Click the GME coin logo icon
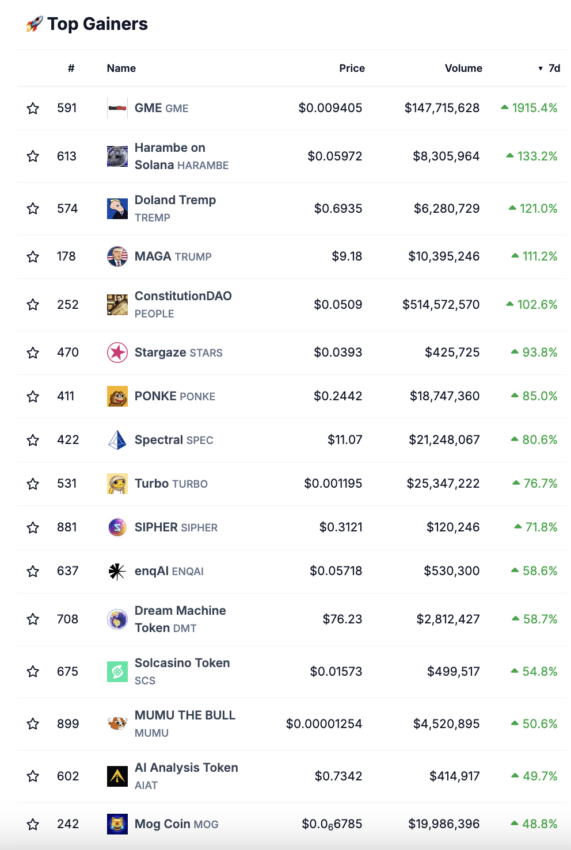571x850 pixels. point(117,108)
